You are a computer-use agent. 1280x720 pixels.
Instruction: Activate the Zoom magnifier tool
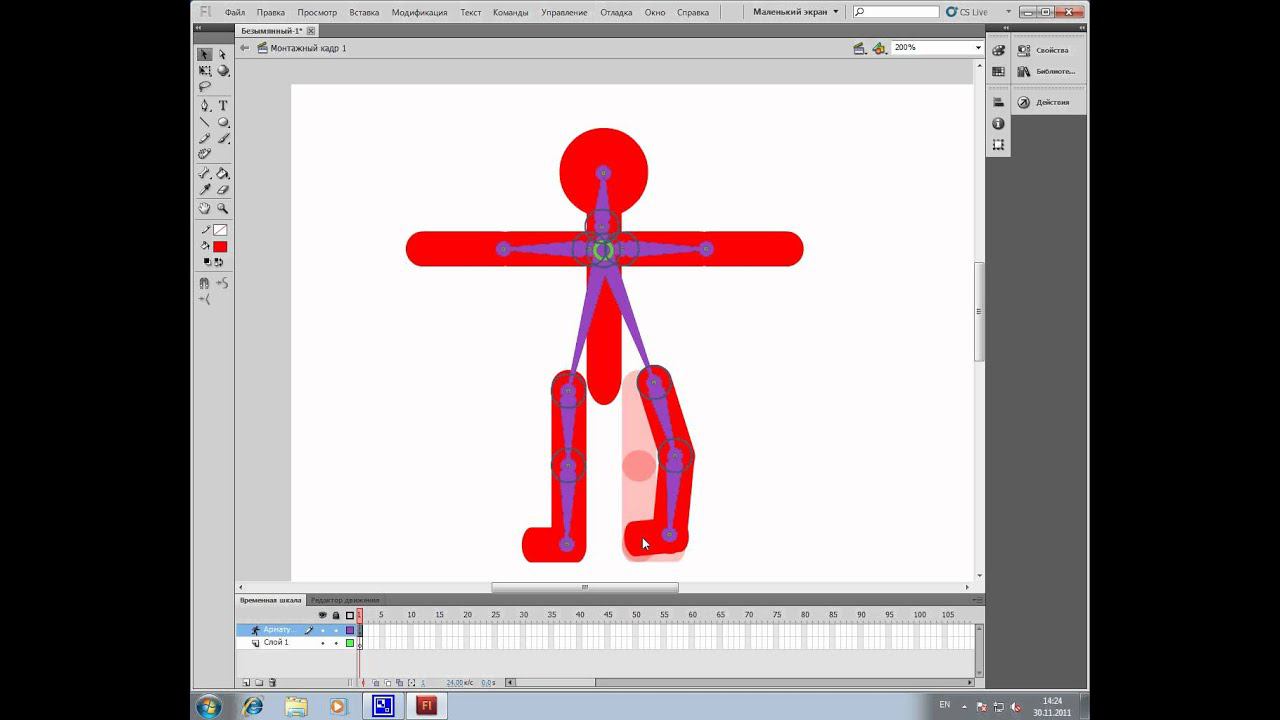click(223, 208)
